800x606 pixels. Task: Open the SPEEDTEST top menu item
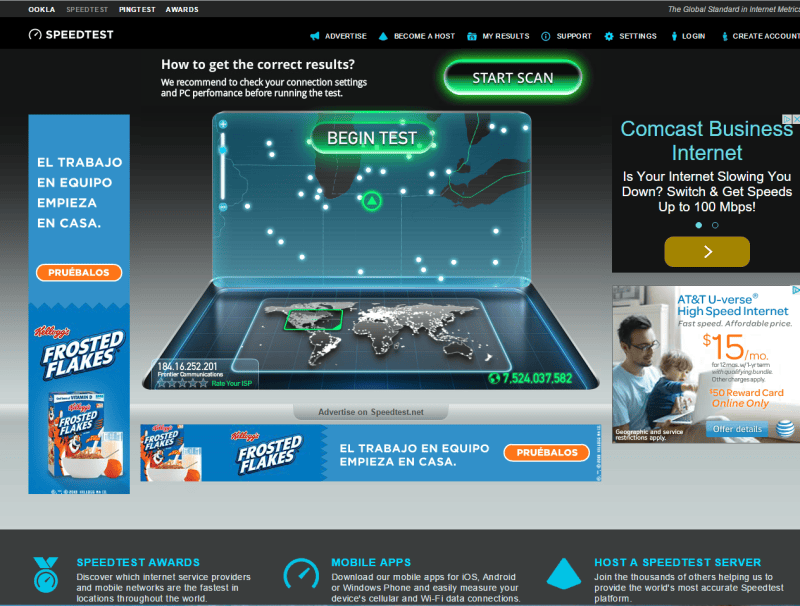coord(87,9)
